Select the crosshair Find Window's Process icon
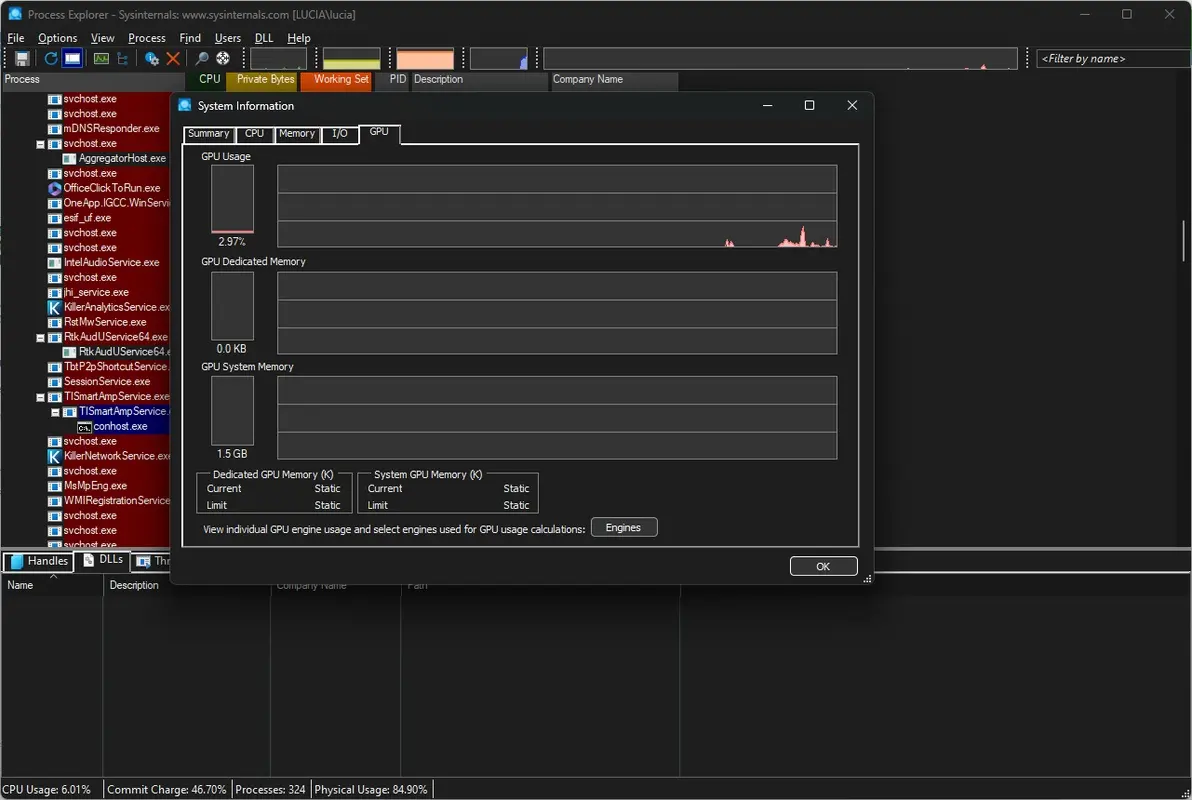Viewport: 1192px width, 800px height. coord(223,59)
